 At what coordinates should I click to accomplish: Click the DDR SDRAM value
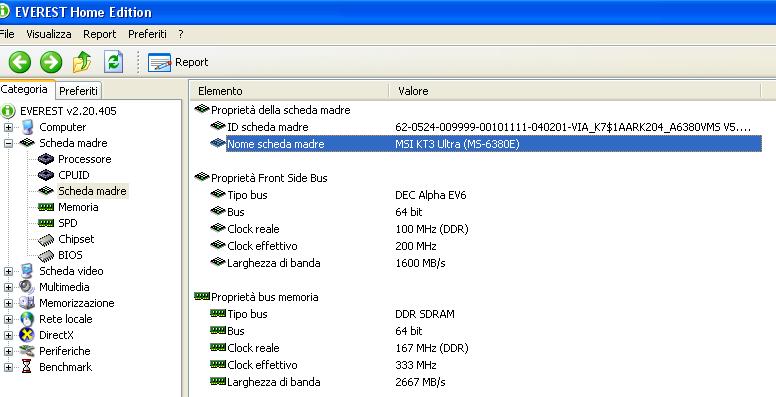click(425, 314)
